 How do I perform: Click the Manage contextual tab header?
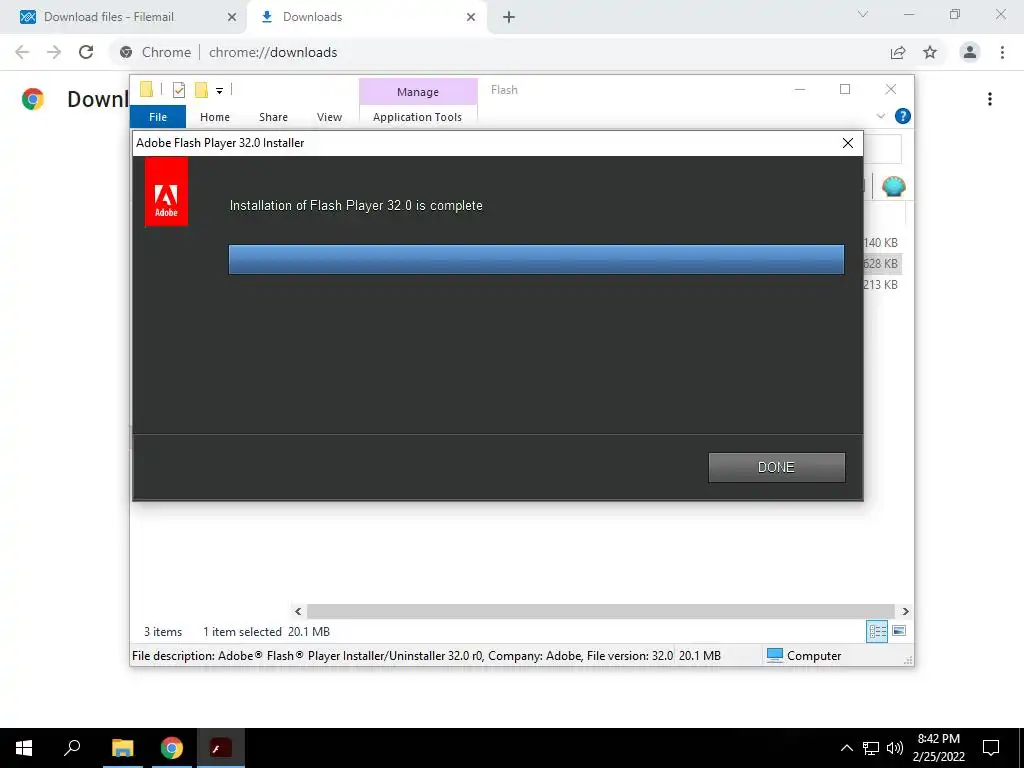tap(418, 92)
